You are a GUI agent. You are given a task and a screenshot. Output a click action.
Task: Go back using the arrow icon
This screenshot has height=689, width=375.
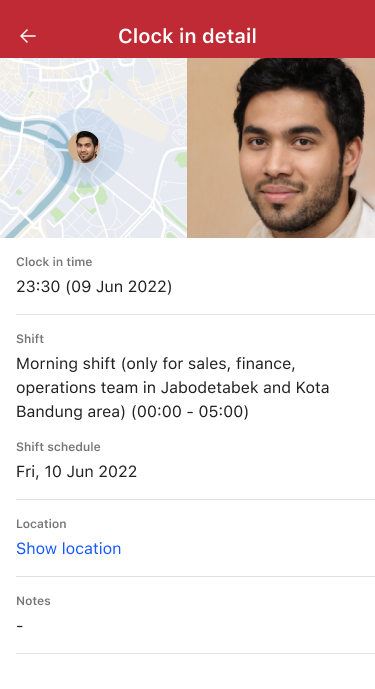coord(28,36)
